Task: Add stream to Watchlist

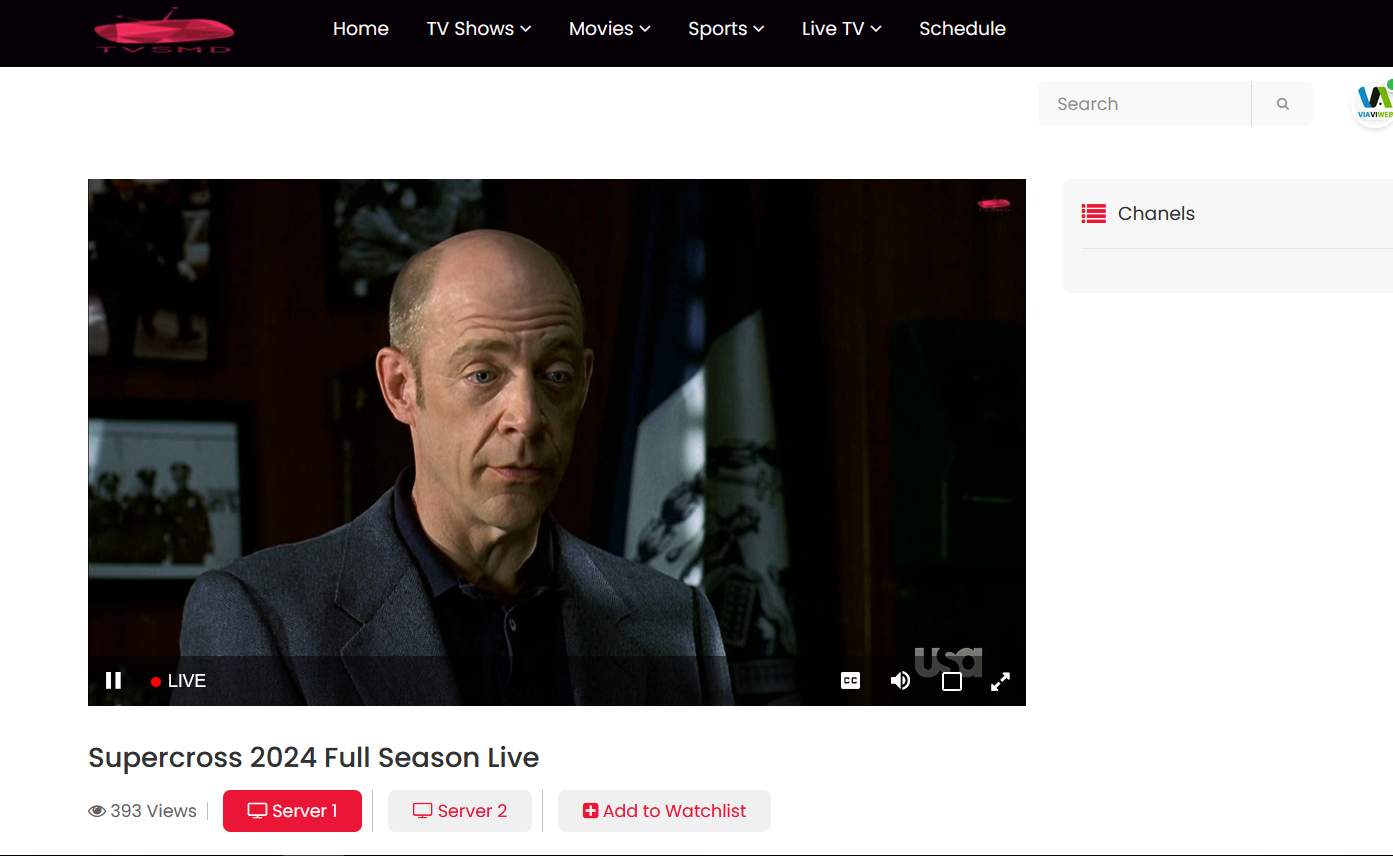Action: (x=664, y=811)
